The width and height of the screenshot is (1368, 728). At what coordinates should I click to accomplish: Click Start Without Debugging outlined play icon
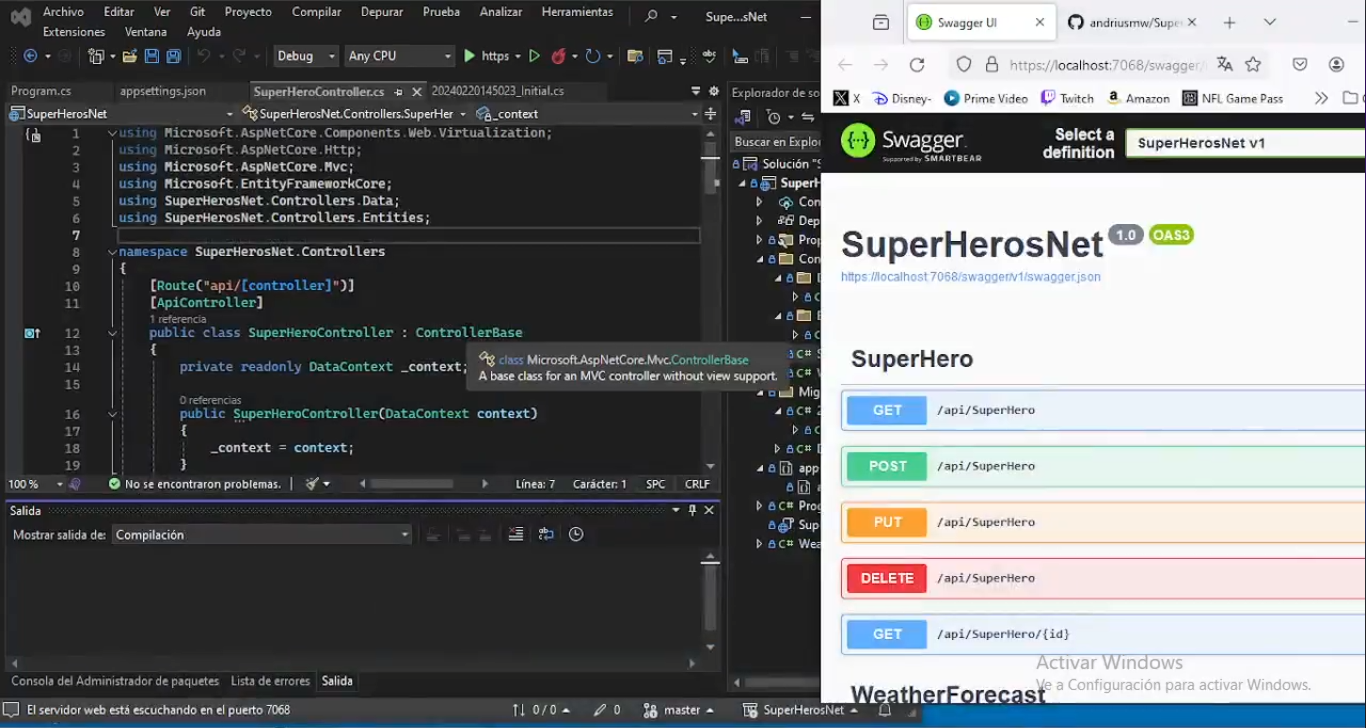[534, 56]
